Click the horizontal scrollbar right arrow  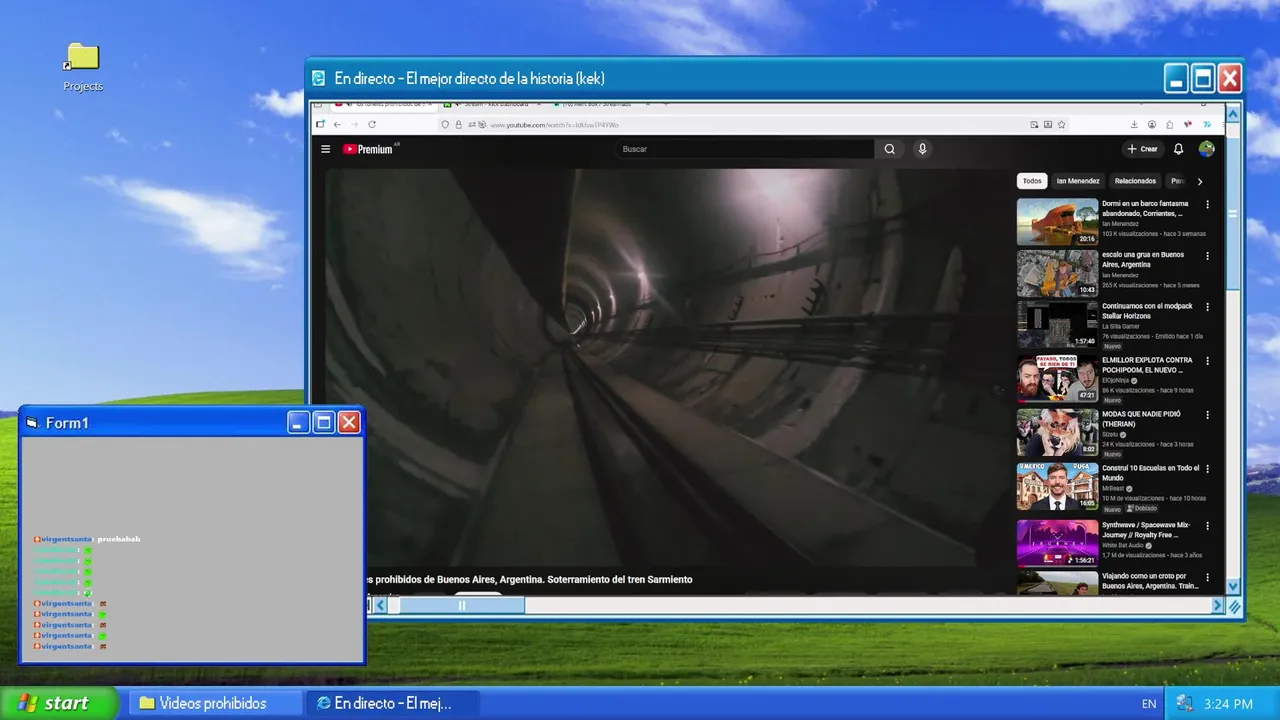(x=1217, y=605)
